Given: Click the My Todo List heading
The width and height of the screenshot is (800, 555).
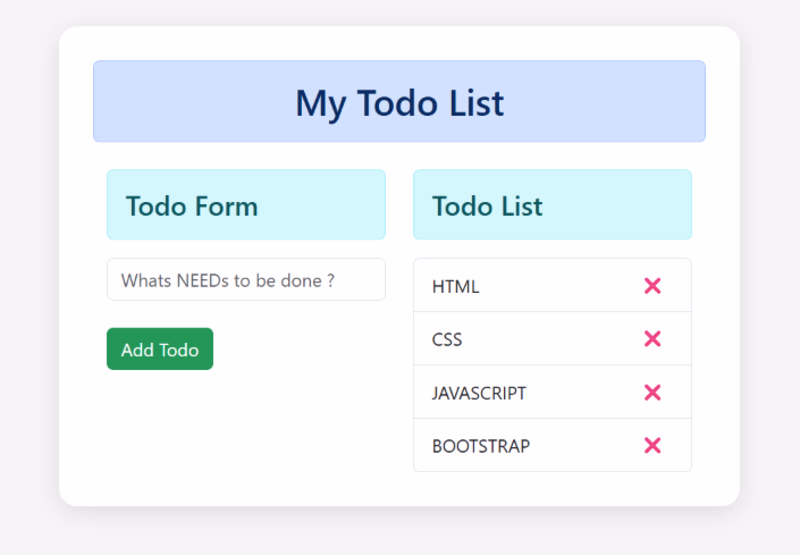Looking at the screenshot, I should [399, 103].
